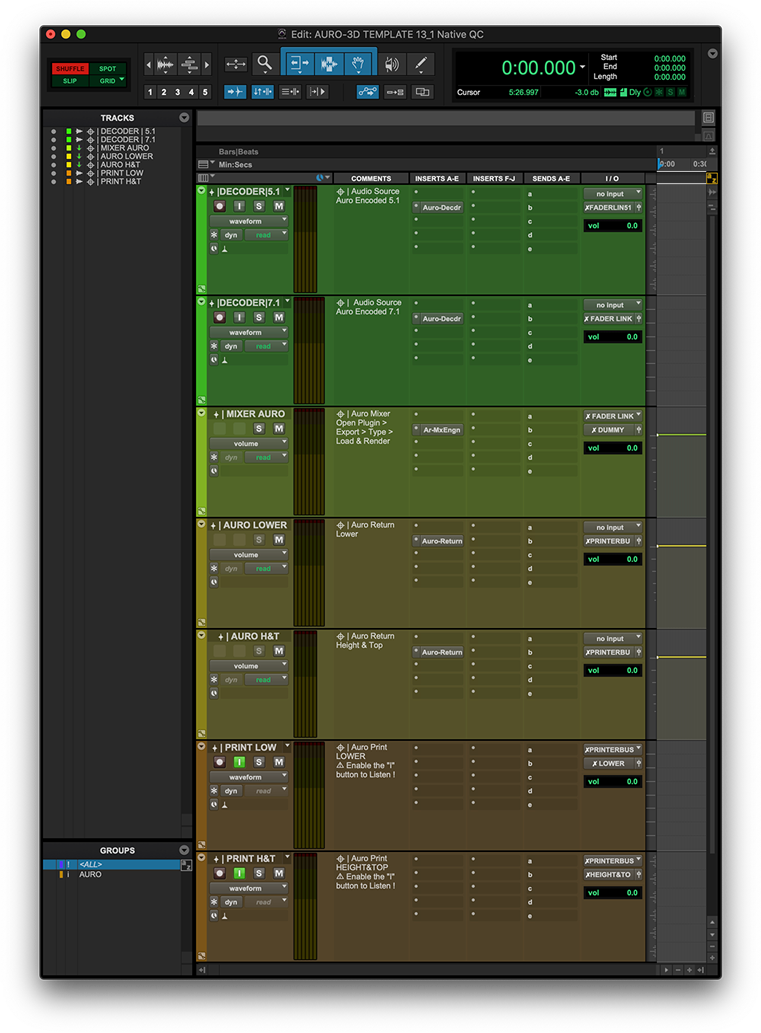This screenshot has width=761, height=1033.
Task: Record-enable the DECODER|7.1 track
Action: pyautogui.click(x=219, y=317)
